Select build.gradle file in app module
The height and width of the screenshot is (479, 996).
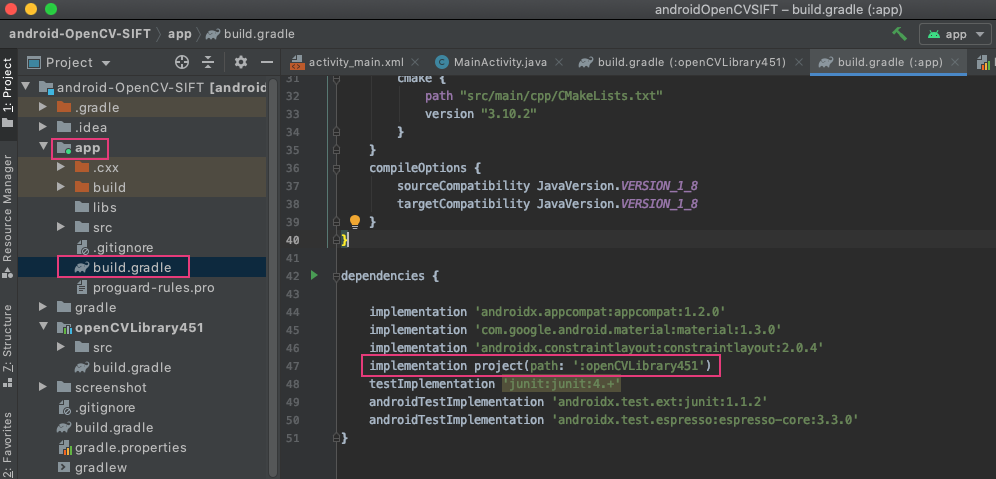tap(123, 267)
